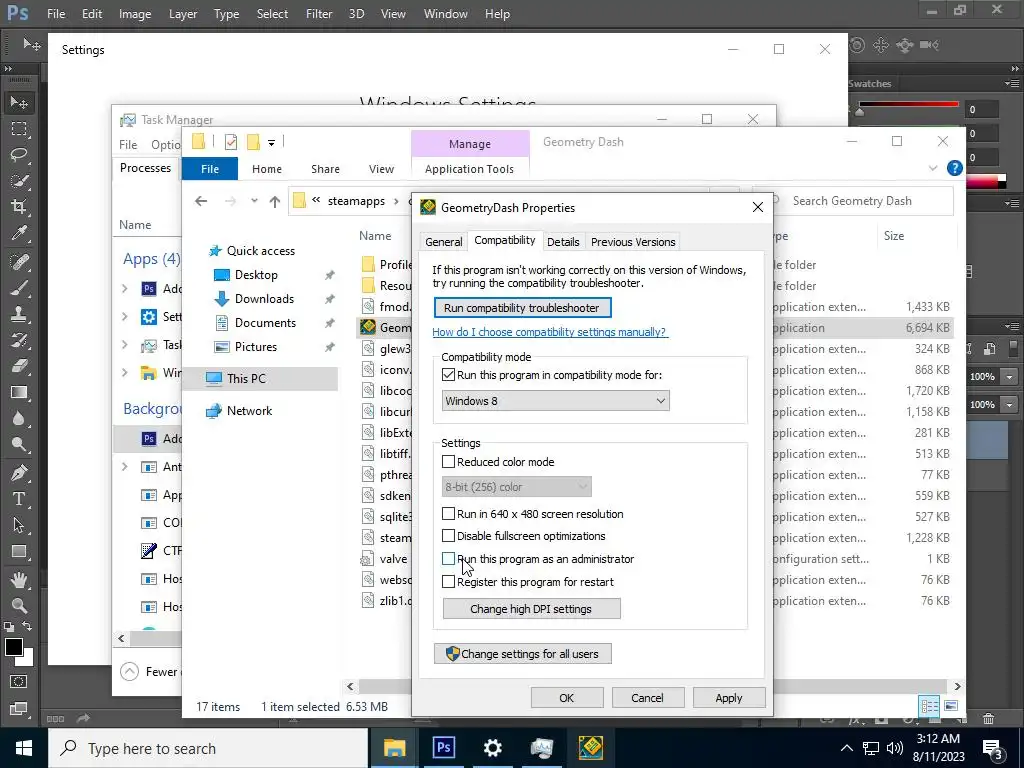Go up one folder level in Explorer

point(275,201)
